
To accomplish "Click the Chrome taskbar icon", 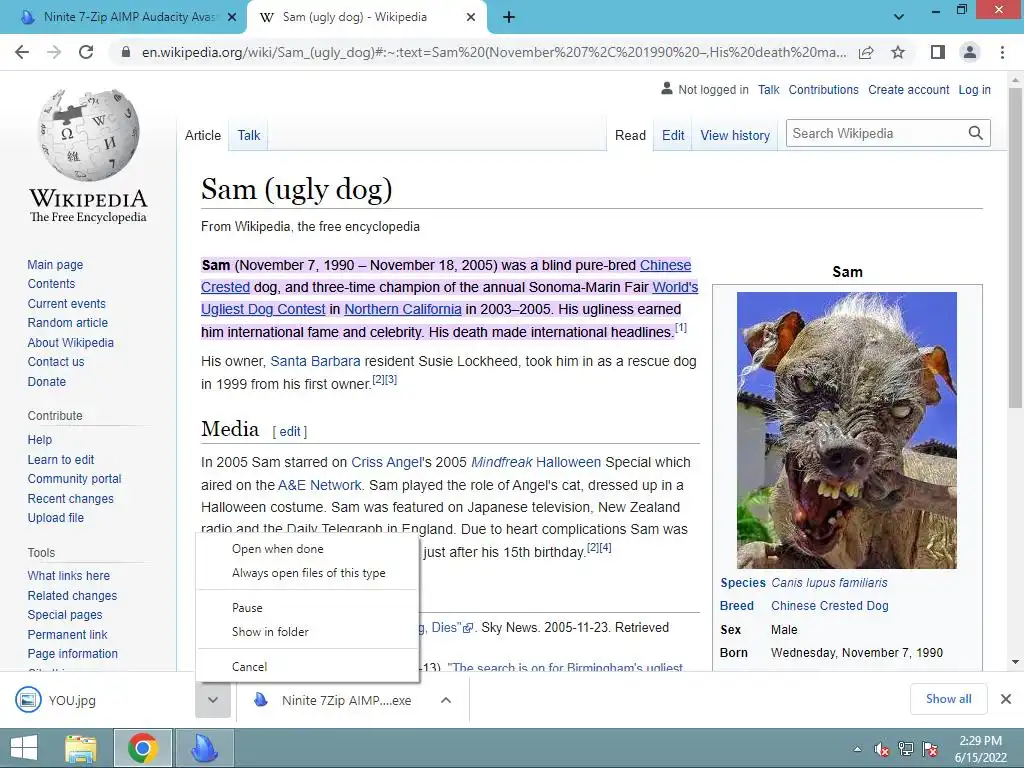I will [143, 748].
